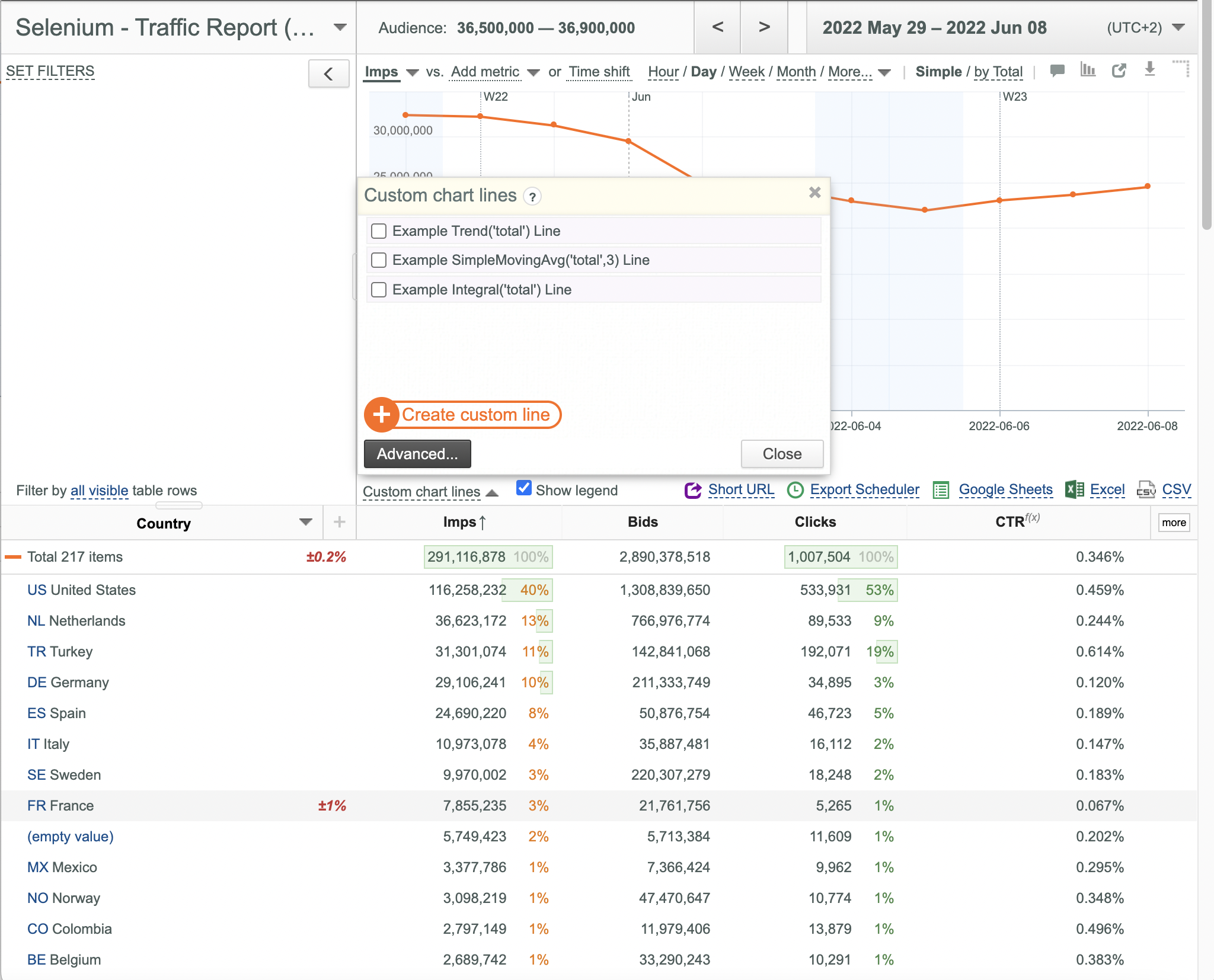The width and height of the screenshot is (1214, 980).
Task: Expand the Add metric dropdown
Action: [x=533, y=72]
